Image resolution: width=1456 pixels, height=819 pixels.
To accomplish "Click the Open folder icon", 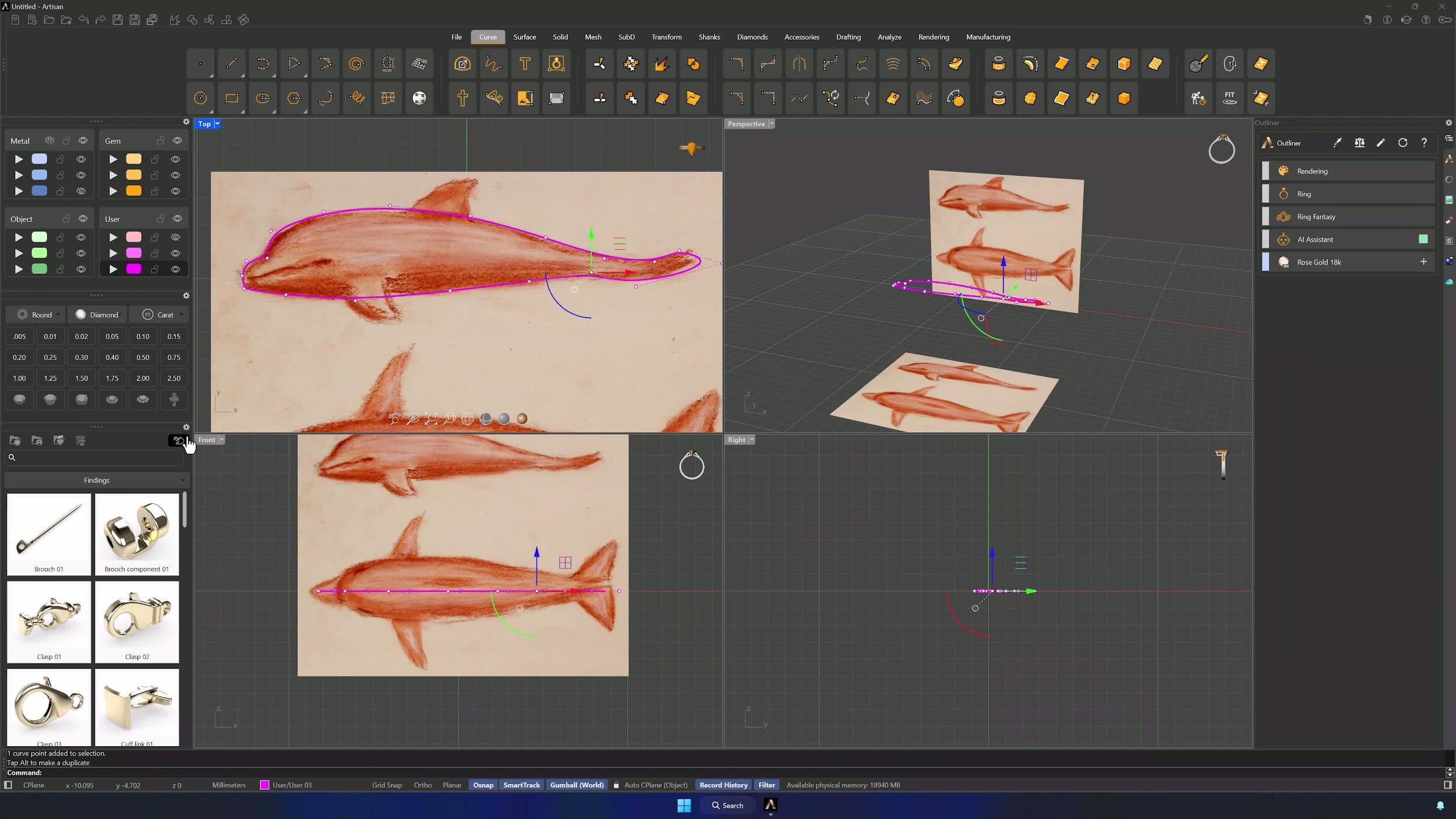I will [49, 20].
